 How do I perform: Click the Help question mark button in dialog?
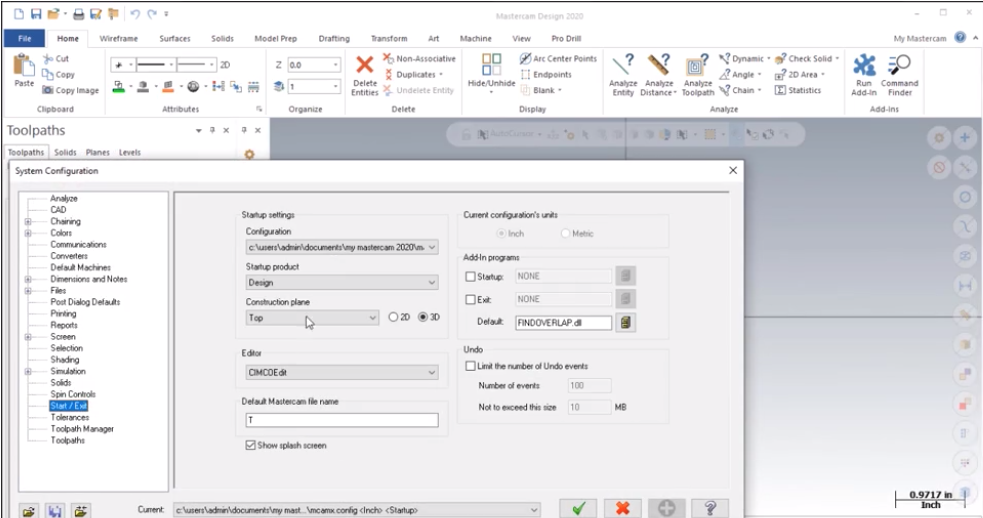710,509
